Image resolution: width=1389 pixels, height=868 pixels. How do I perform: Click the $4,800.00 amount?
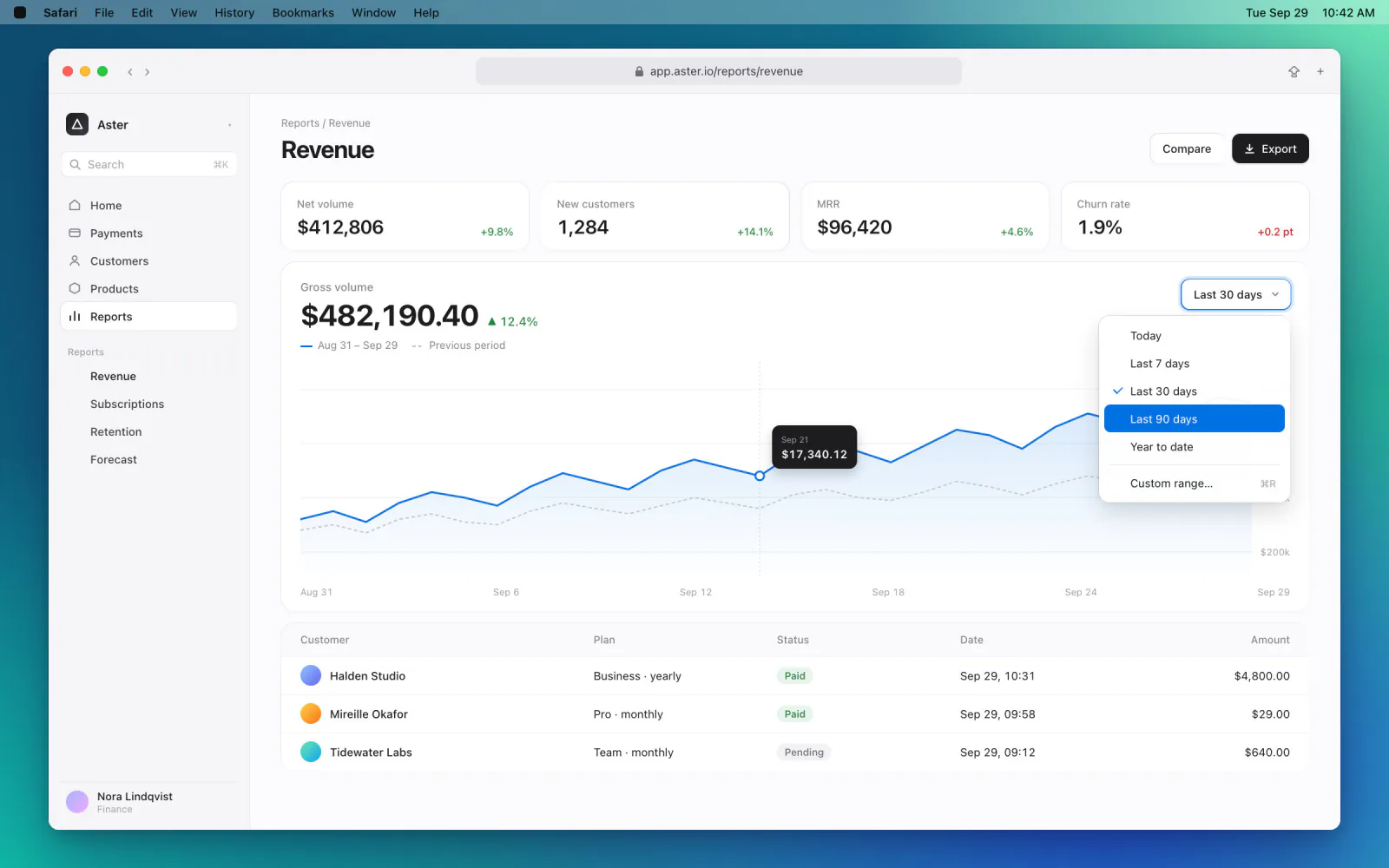point(1261,675)
